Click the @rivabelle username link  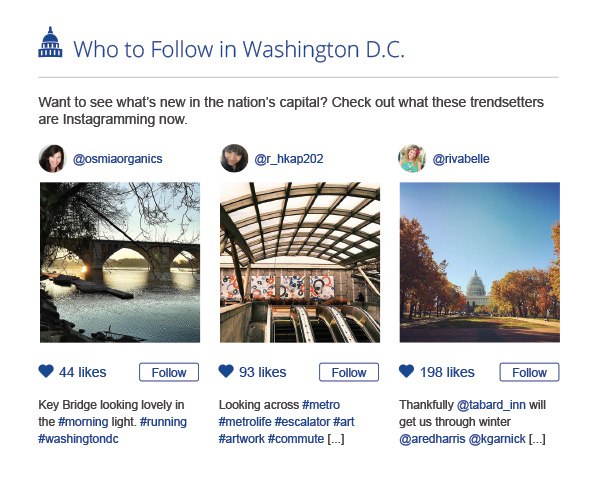pos(461,158)
